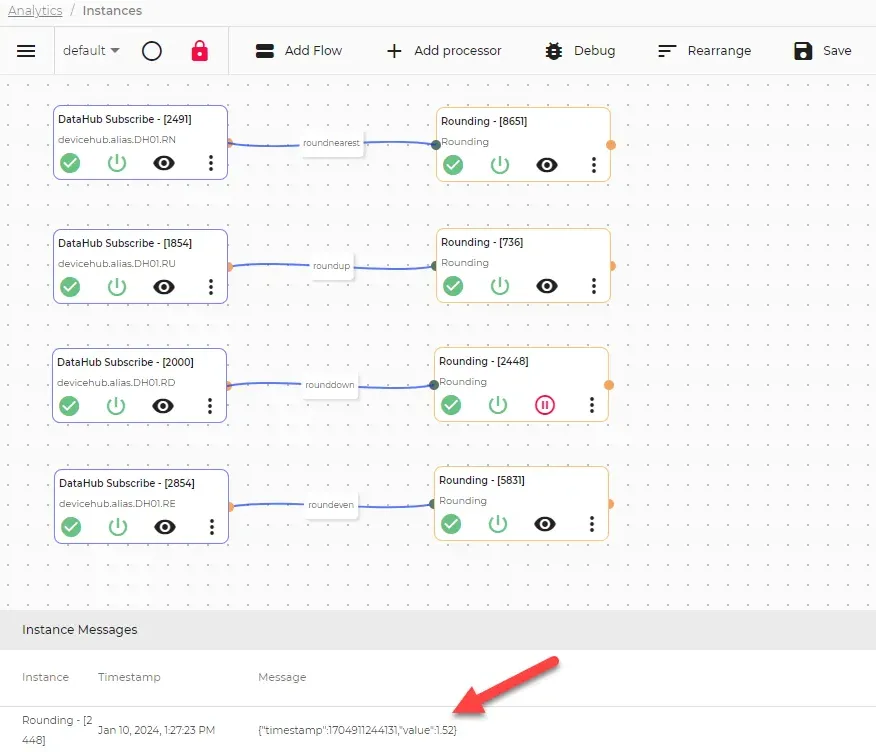Open the hamburger menu icon
876x752 pixels.
click(x=26, y=51)
